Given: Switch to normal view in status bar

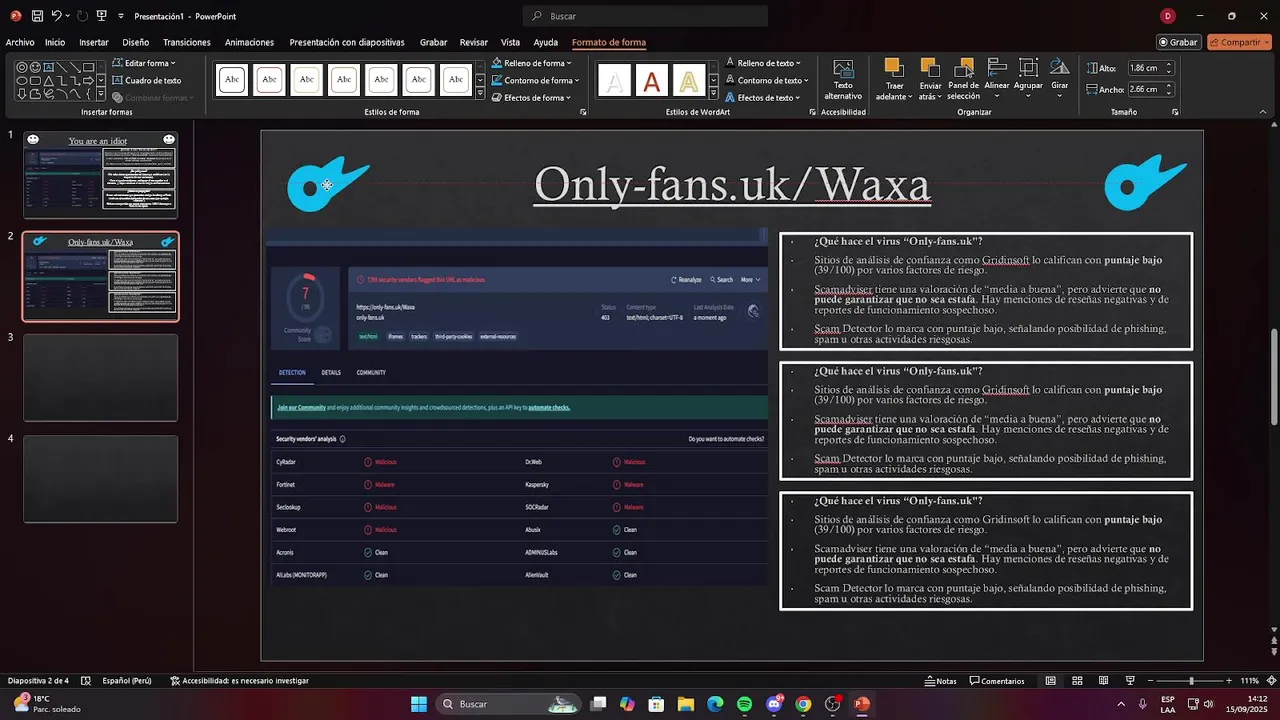Looking at the screenshot, I should pyautogui.click(x=1050, y=681).
